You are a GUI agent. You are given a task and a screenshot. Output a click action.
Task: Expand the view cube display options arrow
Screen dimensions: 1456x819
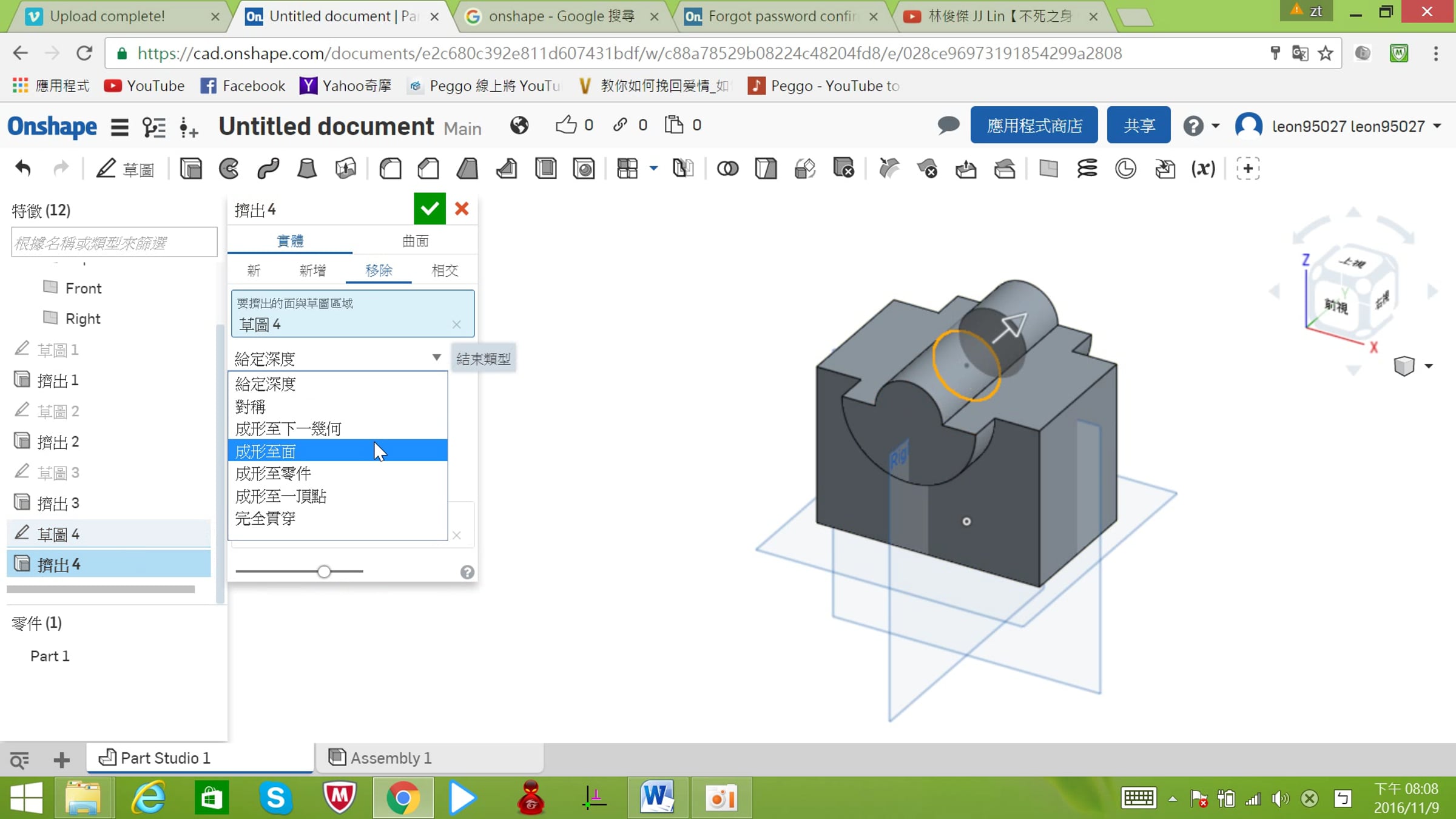point(1429,366)
